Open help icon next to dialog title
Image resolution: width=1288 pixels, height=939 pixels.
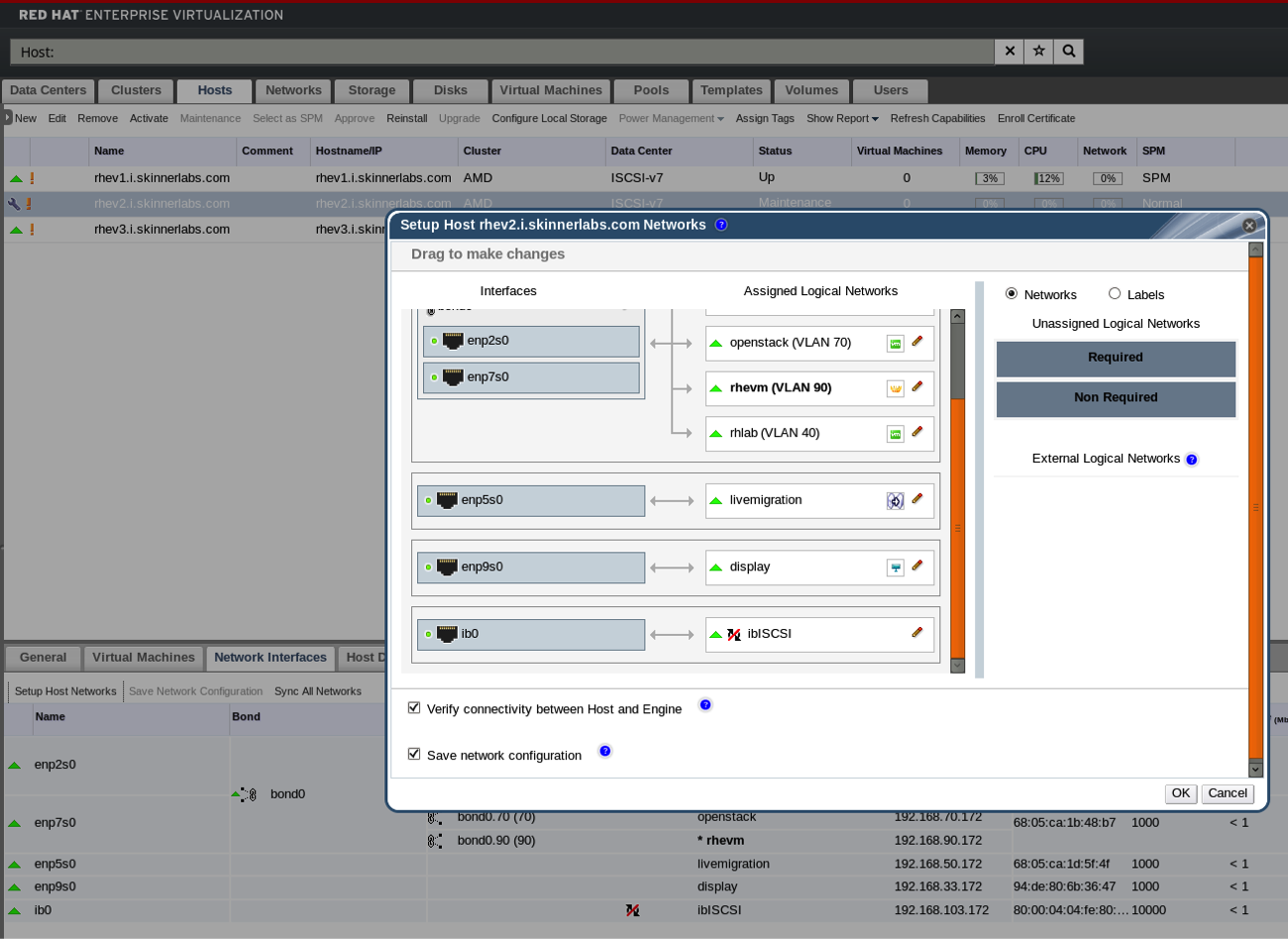[x=721, y=225]
